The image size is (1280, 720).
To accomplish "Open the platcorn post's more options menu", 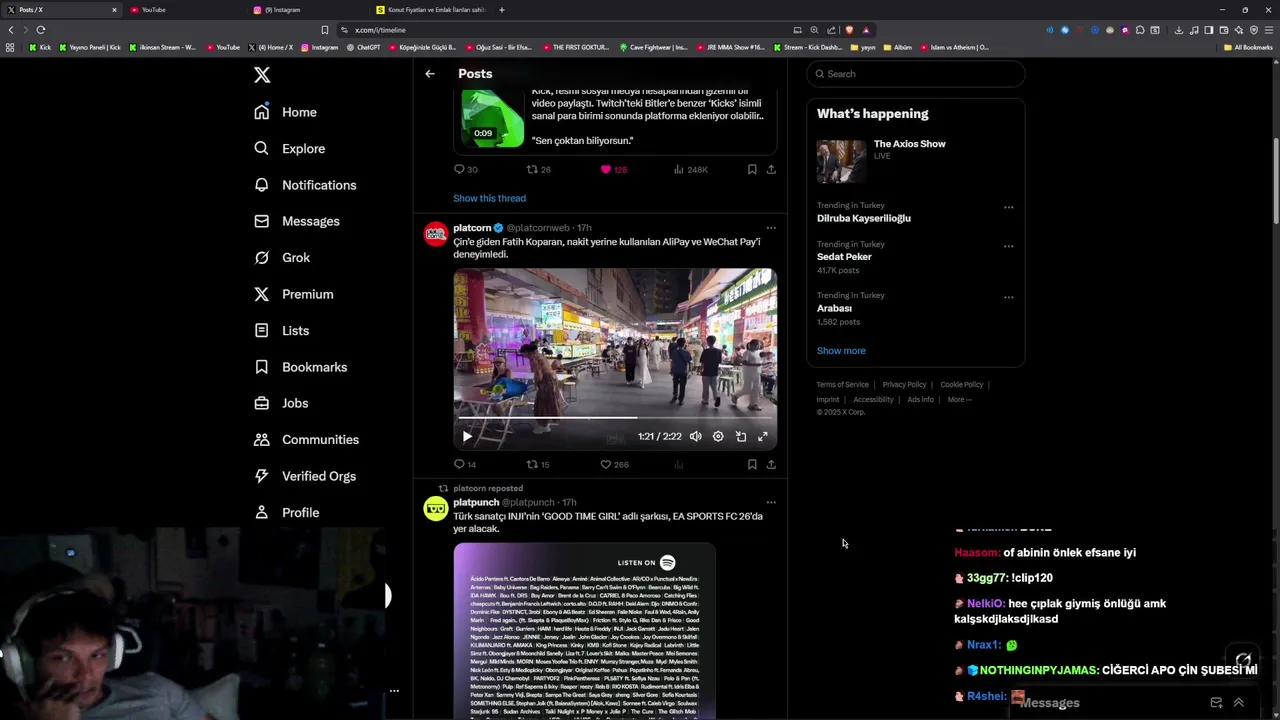I will pyautogui.click(x=771, y=228).
